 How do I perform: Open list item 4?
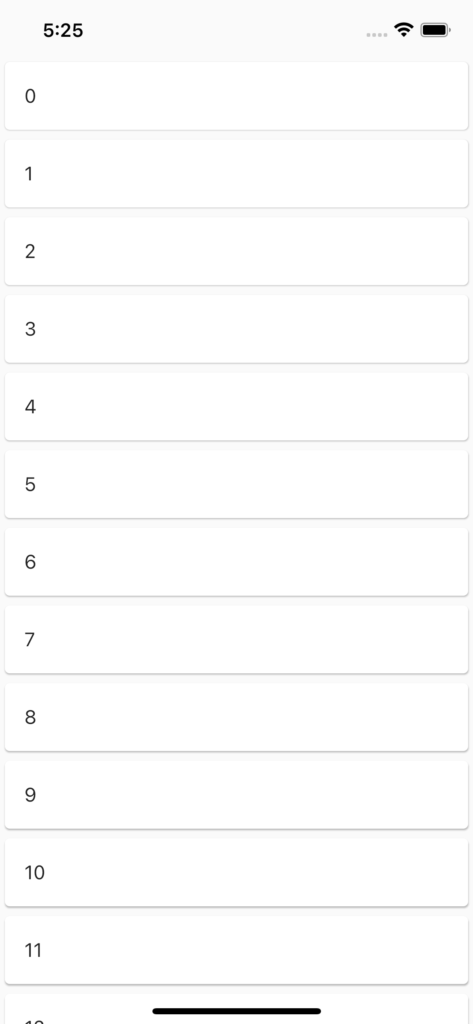[236, 407]
